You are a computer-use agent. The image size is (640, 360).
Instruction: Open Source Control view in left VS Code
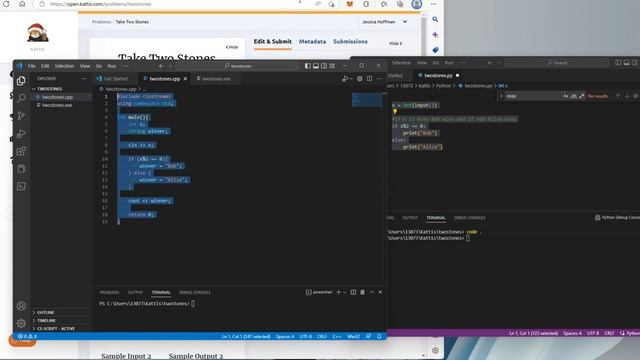[21, 116]
